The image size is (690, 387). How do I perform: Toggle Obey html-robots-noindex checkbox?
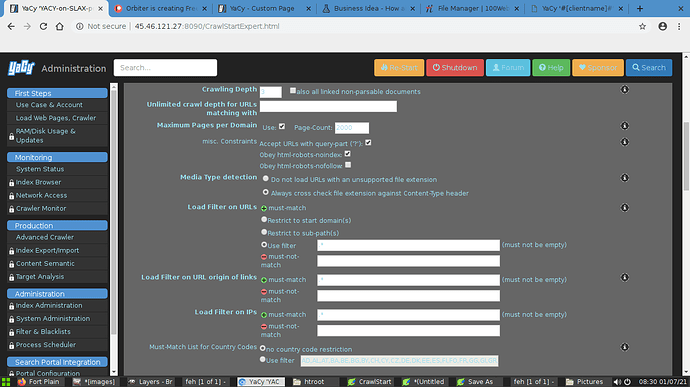point(348,154)
